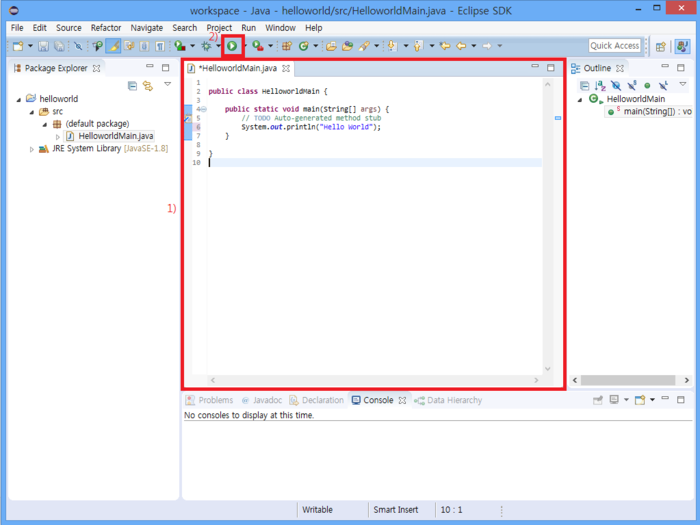Collapse HelloworldMain class in Outline
This screenshot has height=525, width=700.
click(x=580, y=100)
